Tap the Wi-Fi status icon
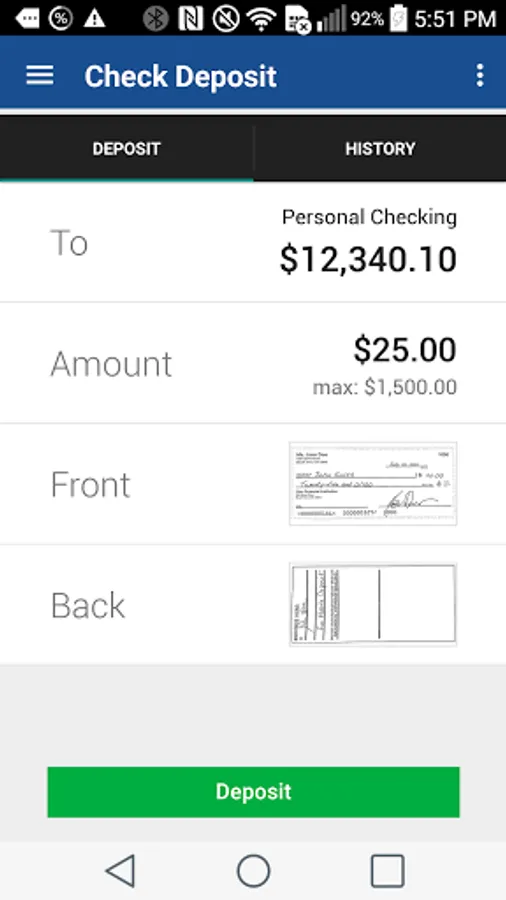 [261, 18]
